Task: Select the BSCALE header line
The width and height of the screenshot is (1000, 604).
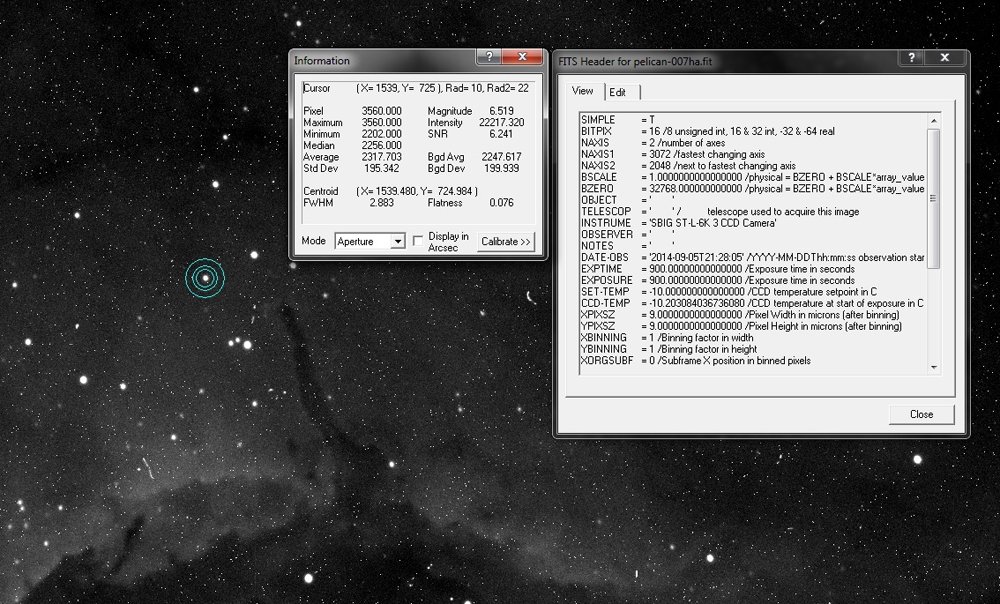Action: pos(753,177)
